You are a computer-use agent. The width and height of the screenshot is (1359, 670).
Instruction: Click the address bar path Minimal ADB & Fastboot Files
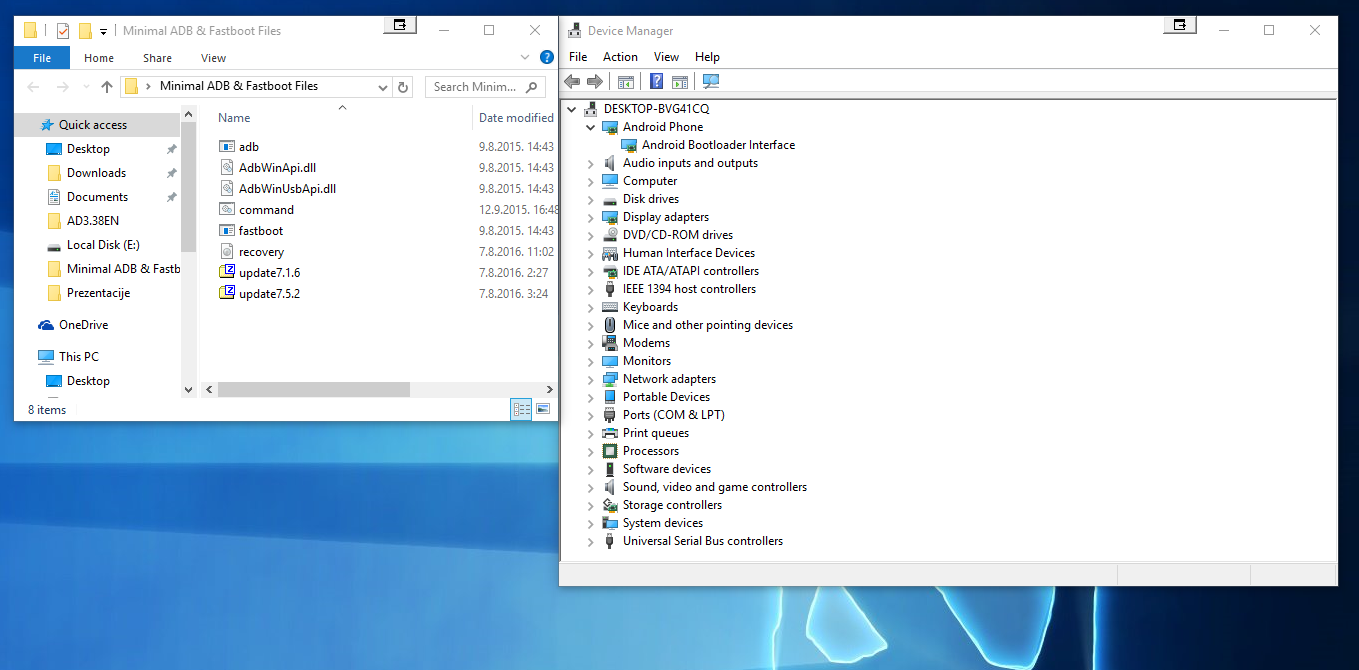[x=239, y=86]
